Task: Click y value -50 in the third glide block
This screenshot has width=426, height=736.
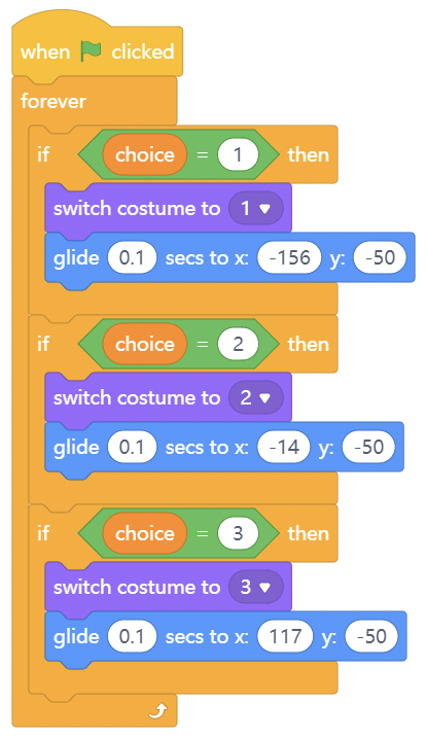Action: click(x=372, y=636)
